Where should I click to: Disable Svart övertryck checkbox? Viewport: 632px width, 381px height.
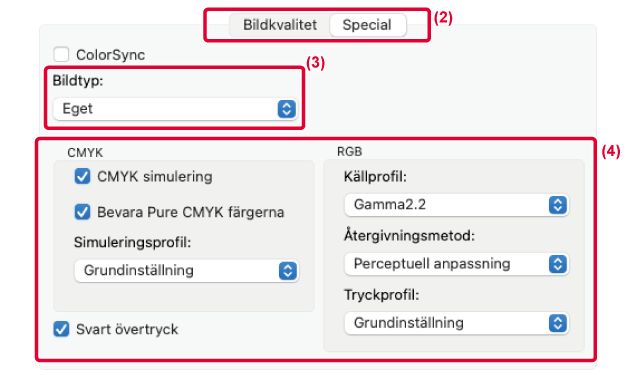[x=61, y=329]
